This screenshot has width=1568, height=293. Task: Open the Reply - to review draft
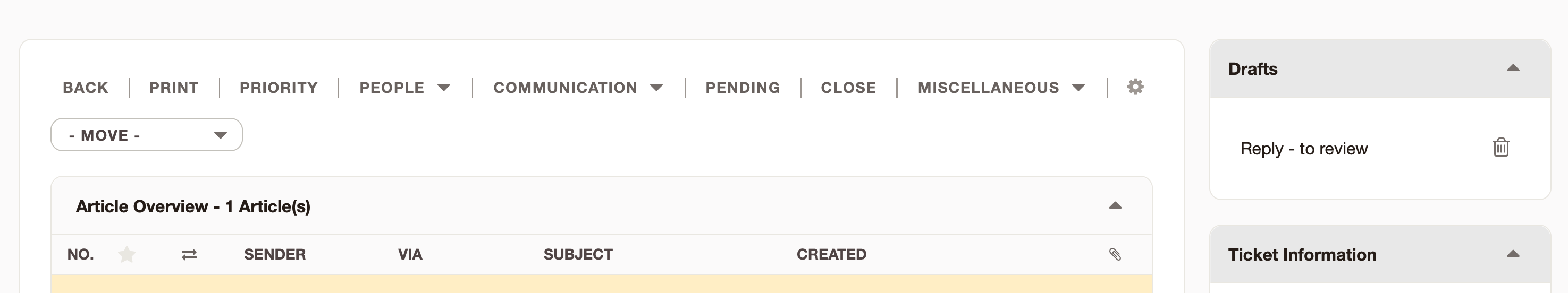[x=1304, y=149]
